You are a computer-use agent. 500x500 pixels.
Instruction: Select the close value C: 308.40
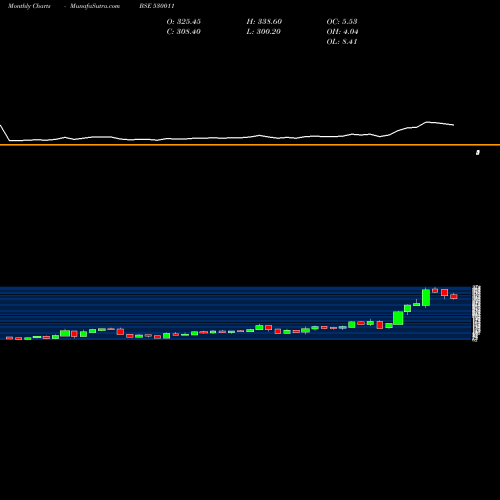(184, 32)
